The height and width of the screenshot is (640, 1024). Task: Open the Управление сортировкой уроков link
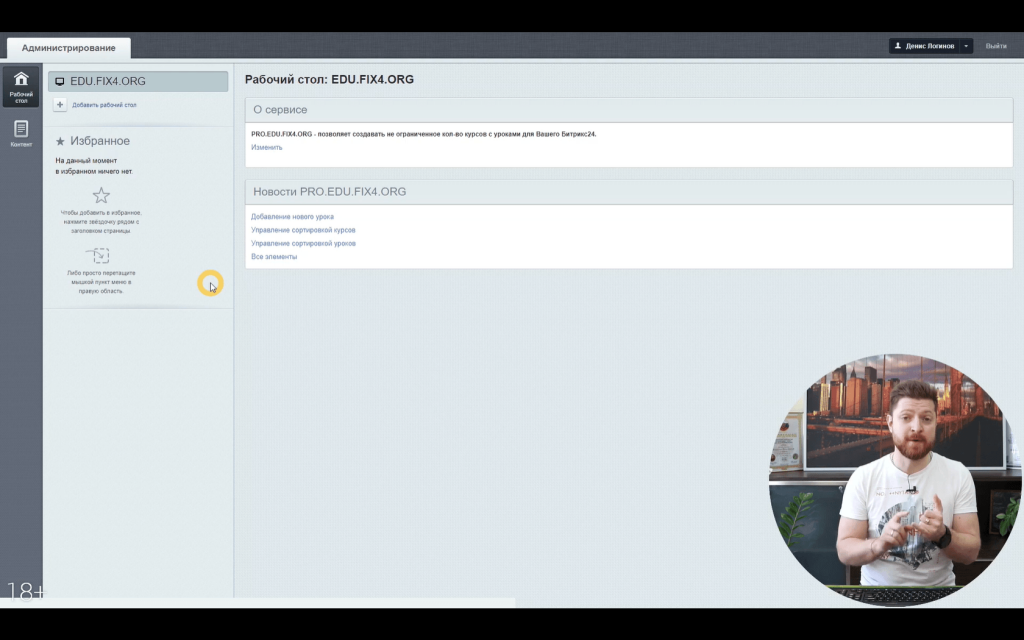[x=303, y=244]
